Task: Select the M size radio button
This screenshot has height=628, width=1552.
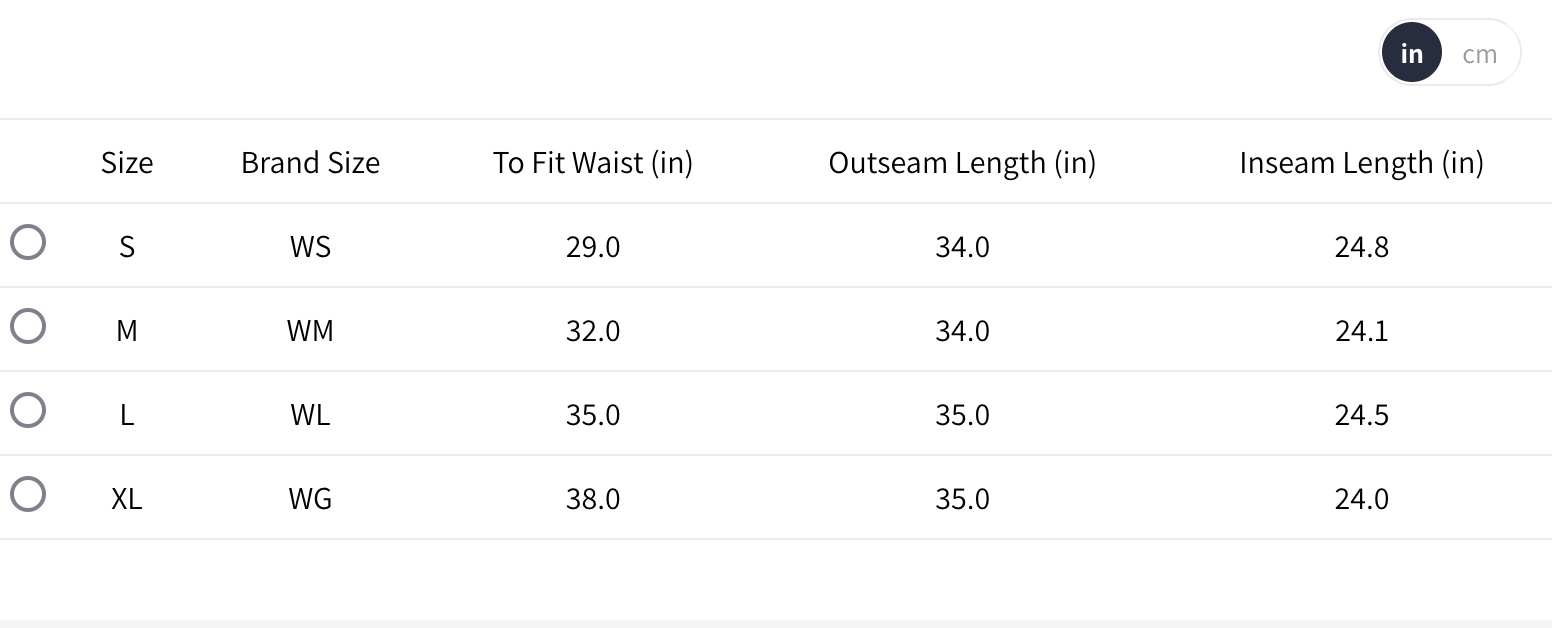Action: [28, 326]
